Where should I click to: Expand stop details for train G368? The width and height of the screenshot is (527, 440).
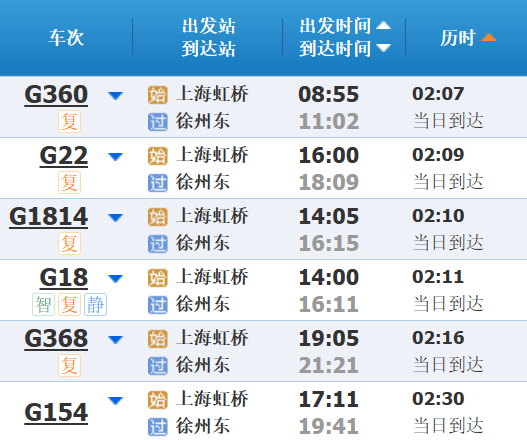[115, 339]
